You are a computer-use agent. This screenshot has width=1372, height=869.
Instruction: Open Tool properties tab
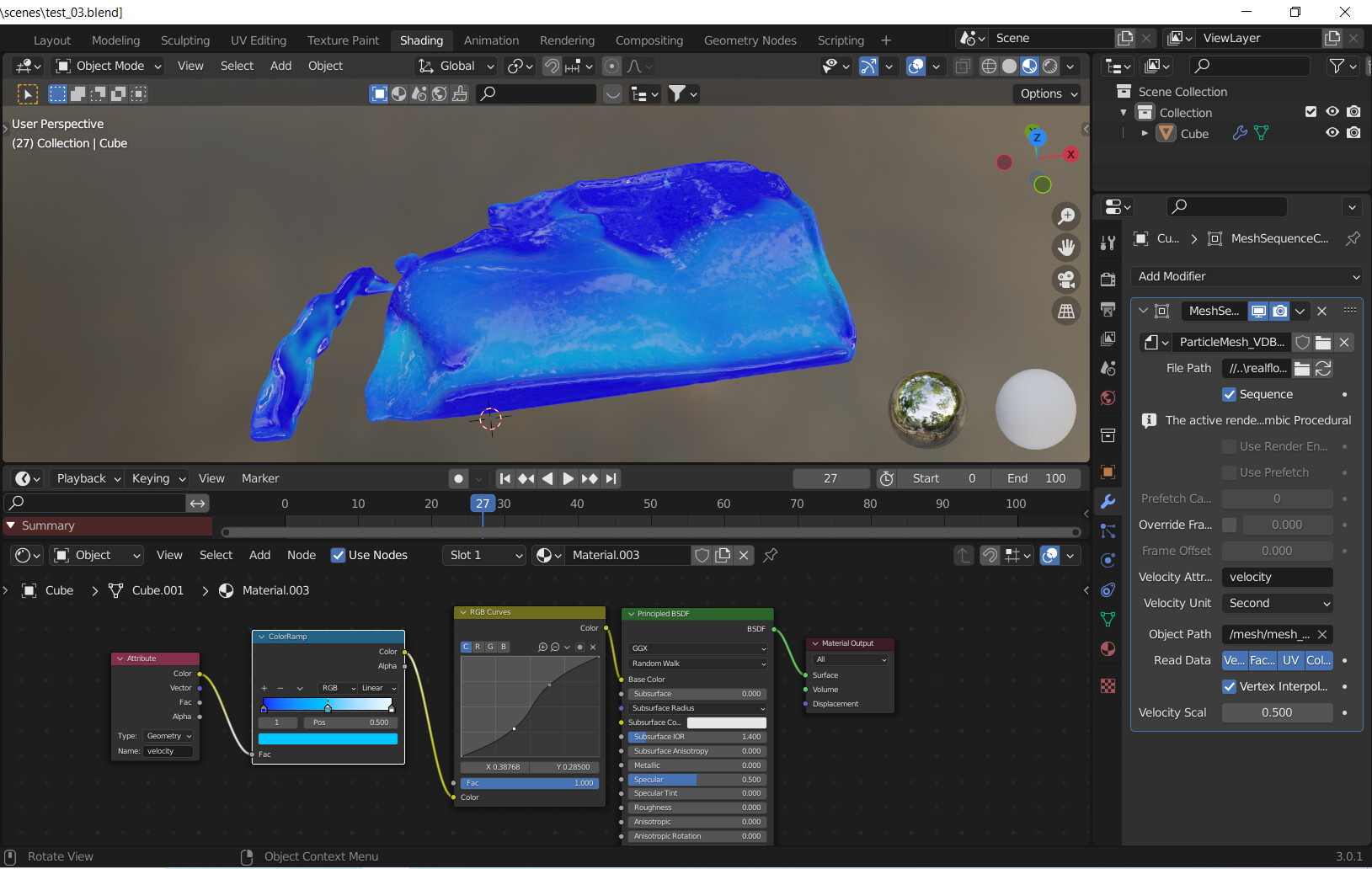point(1108,243)
